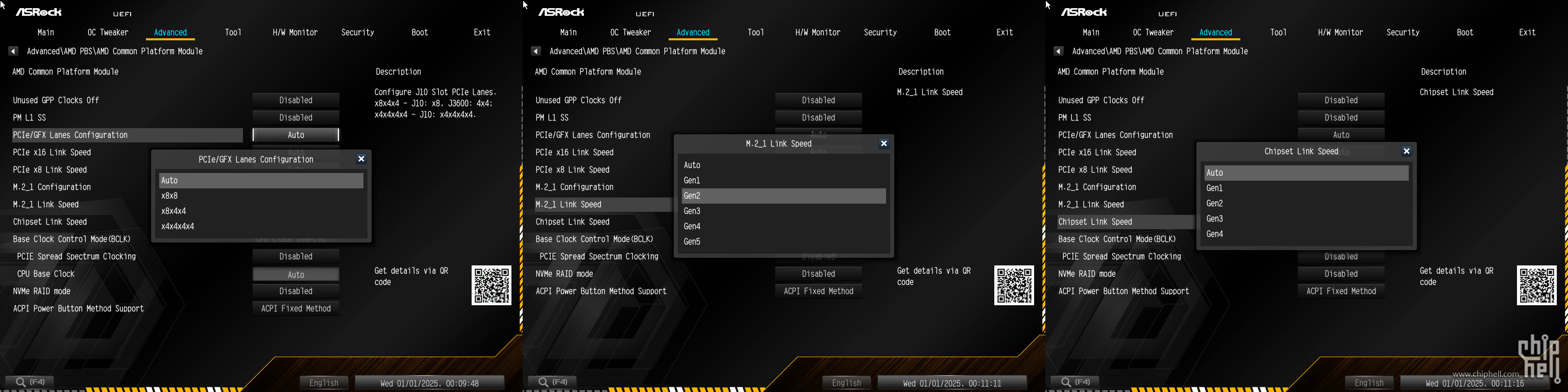Select M.2_1 Configuration row in middle panel
This screenshot has height=392, width=1568.
tap(575, 187)
